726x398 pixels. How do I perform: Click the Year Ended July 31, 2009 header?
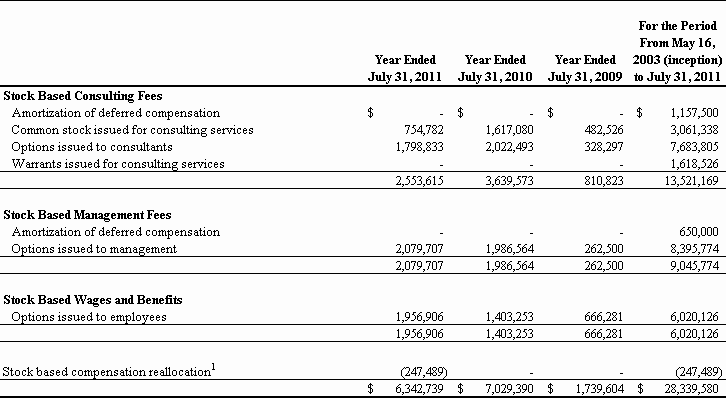click(x=585, y=68)
